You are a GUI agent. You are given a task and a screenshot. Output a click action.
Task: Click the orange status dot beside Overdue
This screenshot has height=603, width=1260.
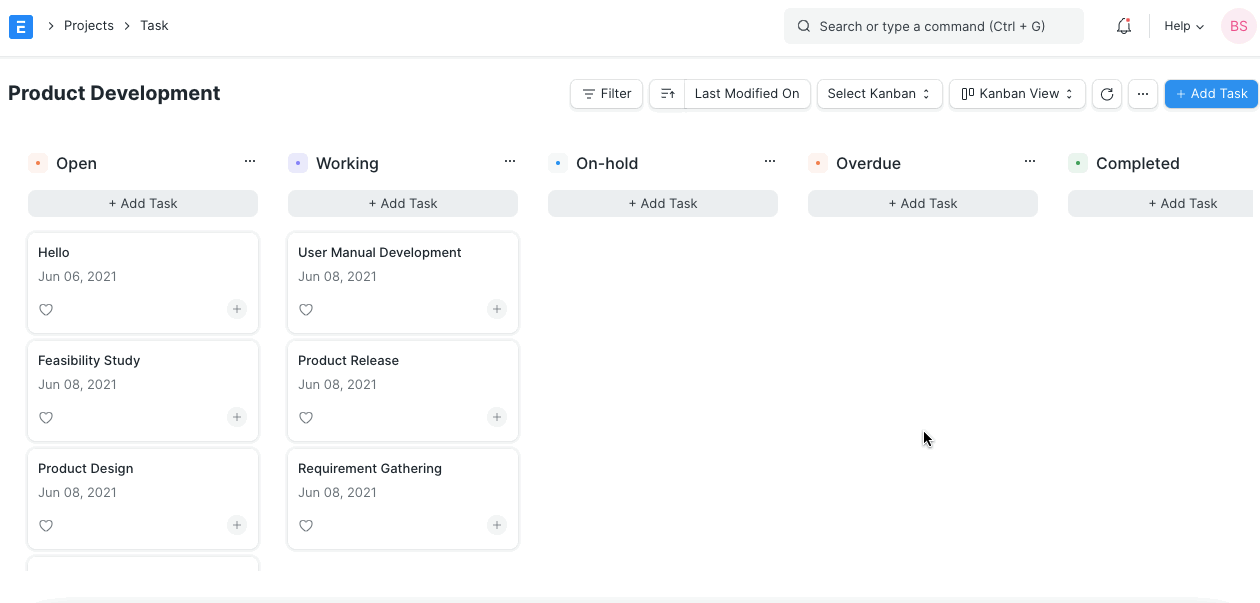point(817,162)
